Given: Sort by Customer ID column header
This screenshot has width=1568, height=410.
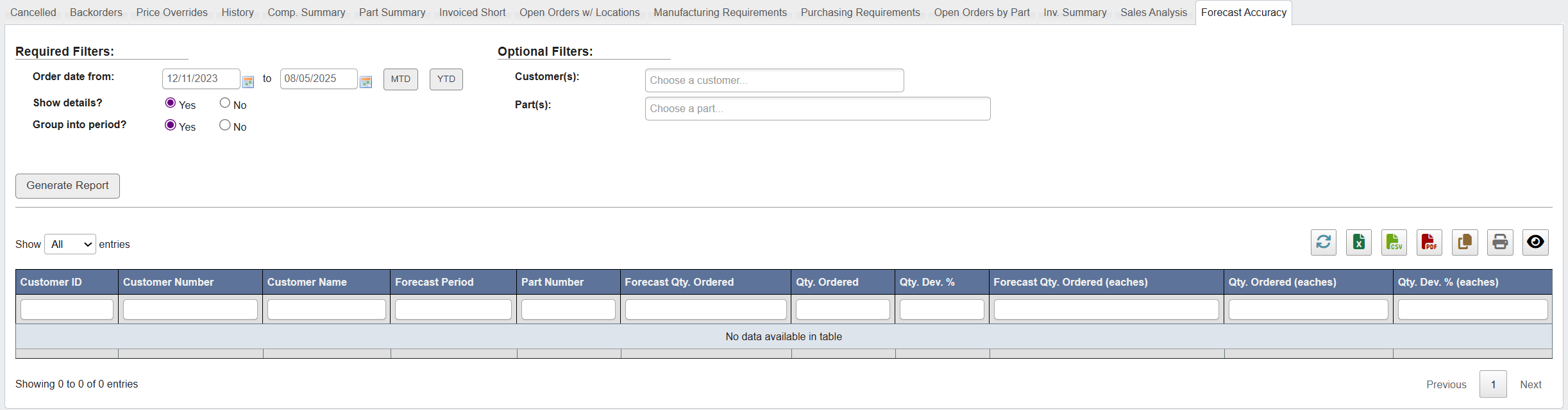Looking at the screenshot, I should click(67, 282).
